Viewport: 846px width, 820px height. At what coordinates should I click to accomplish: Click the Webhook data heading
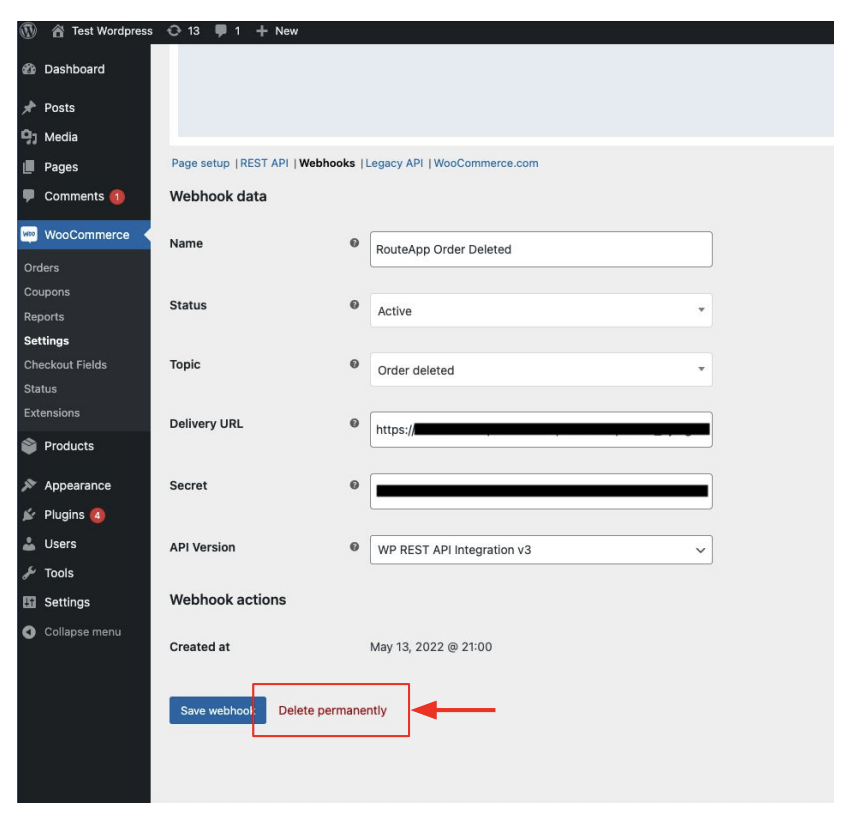[x=218, y=196]
